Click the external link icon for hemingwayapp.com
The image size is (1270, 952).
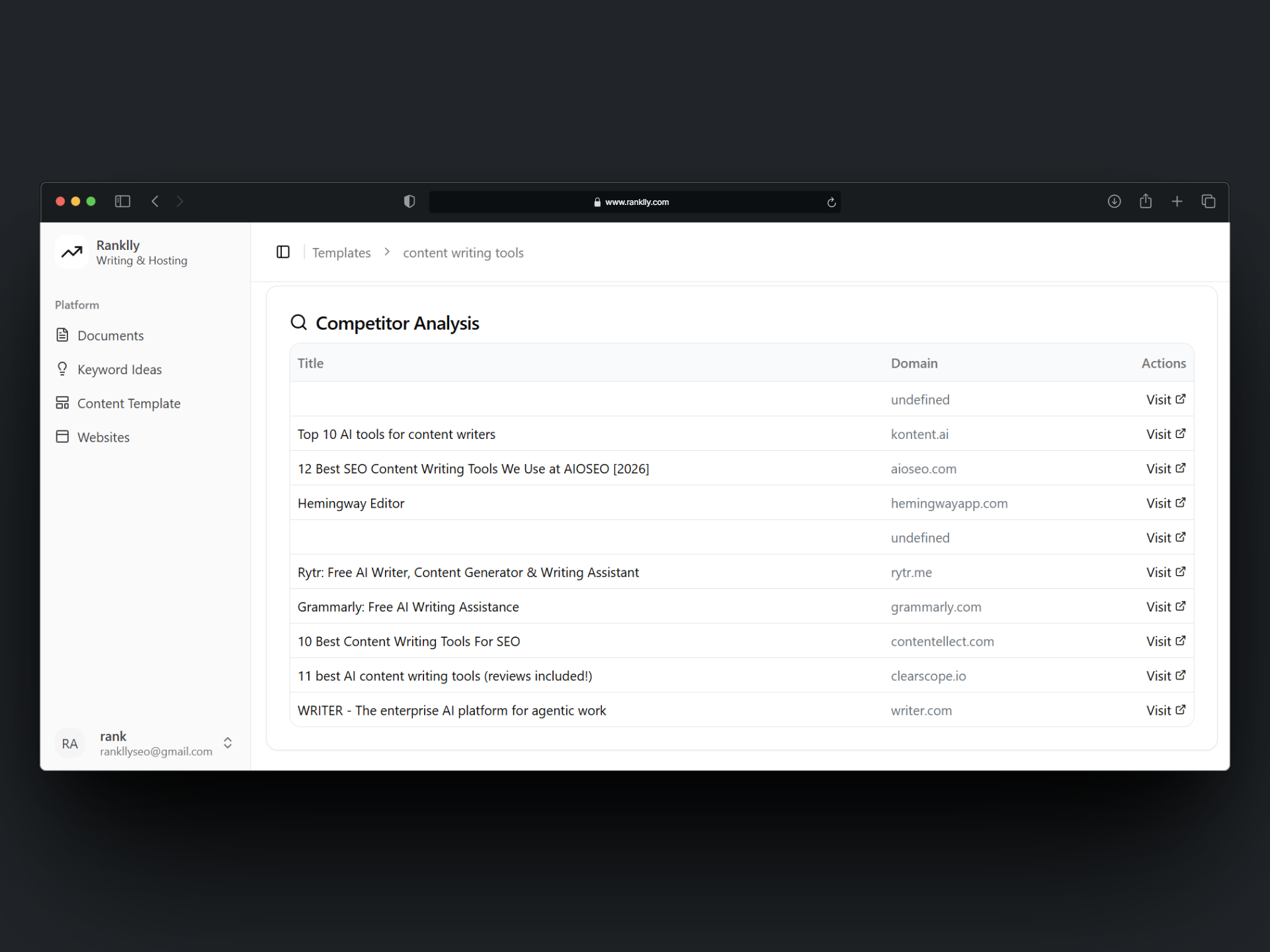tap(1181, 502)
